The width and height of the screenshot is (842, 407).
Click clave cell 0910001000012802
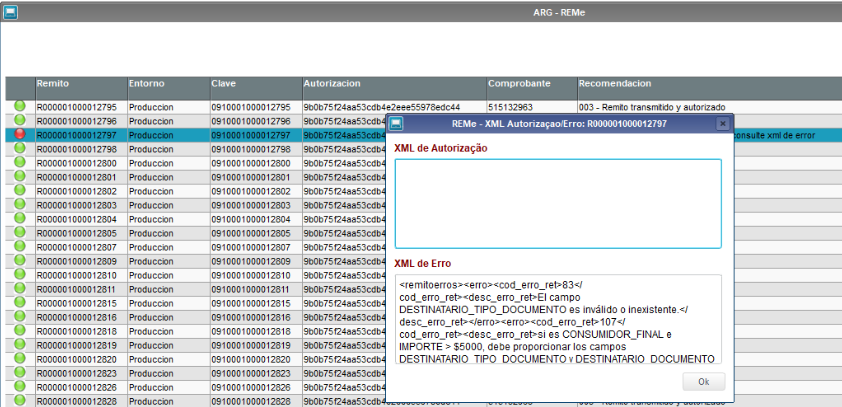point(256,191)
